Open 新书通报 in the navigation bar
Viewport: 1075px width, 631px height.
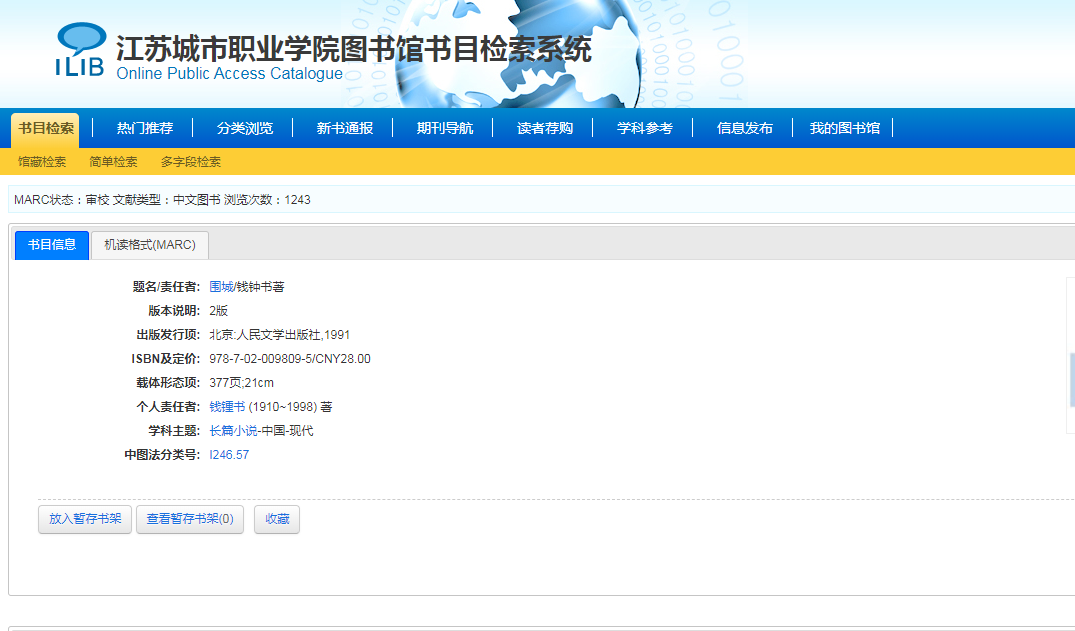[x=345, y=128]
